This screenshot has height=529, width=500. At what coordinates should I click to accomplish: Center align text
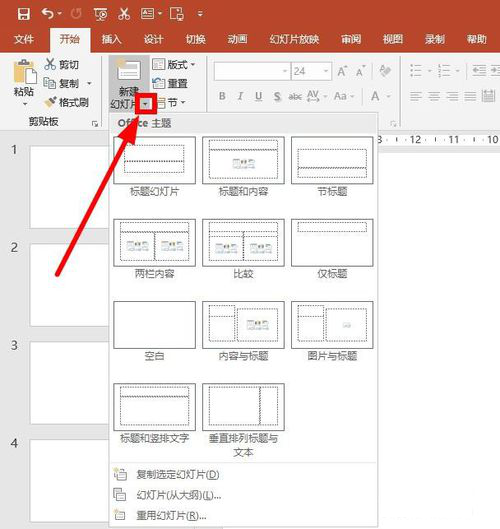tap(434, 96)
